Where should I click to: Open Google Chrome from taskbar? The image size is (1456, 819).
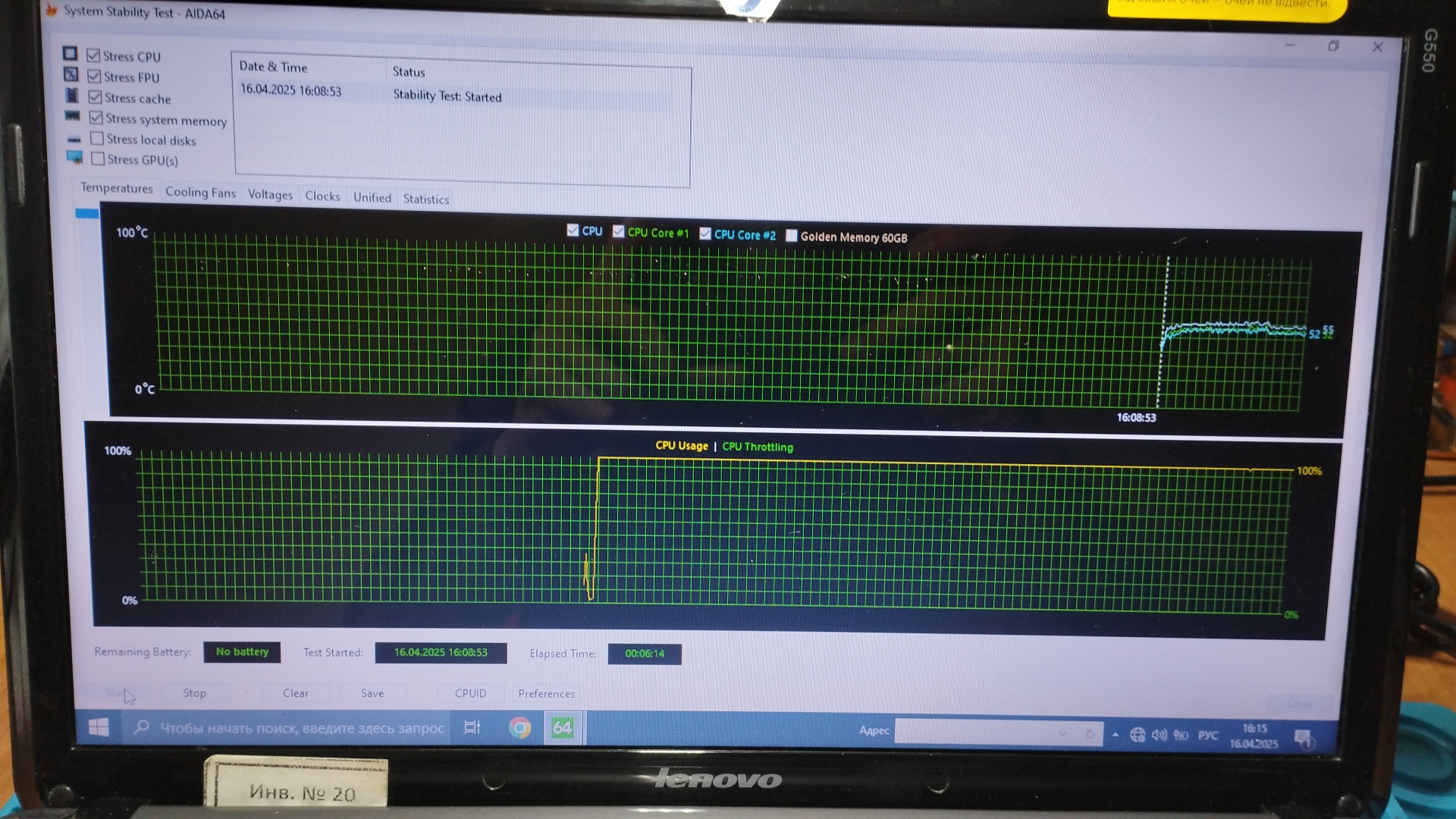pyautogui.click(x=519, y=728)
